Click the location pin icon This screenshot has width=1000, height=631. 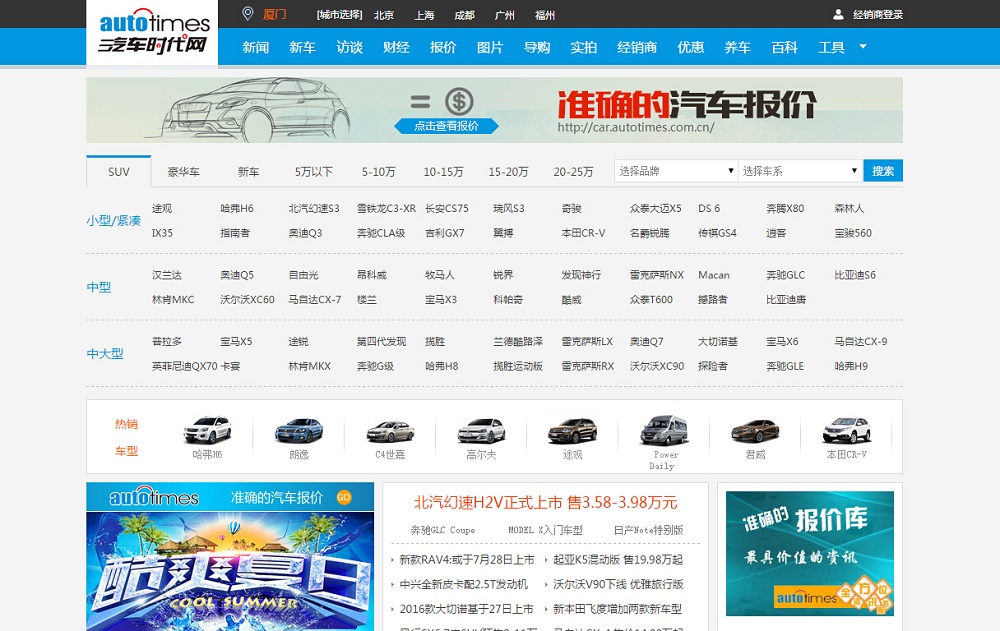point(248,13)
